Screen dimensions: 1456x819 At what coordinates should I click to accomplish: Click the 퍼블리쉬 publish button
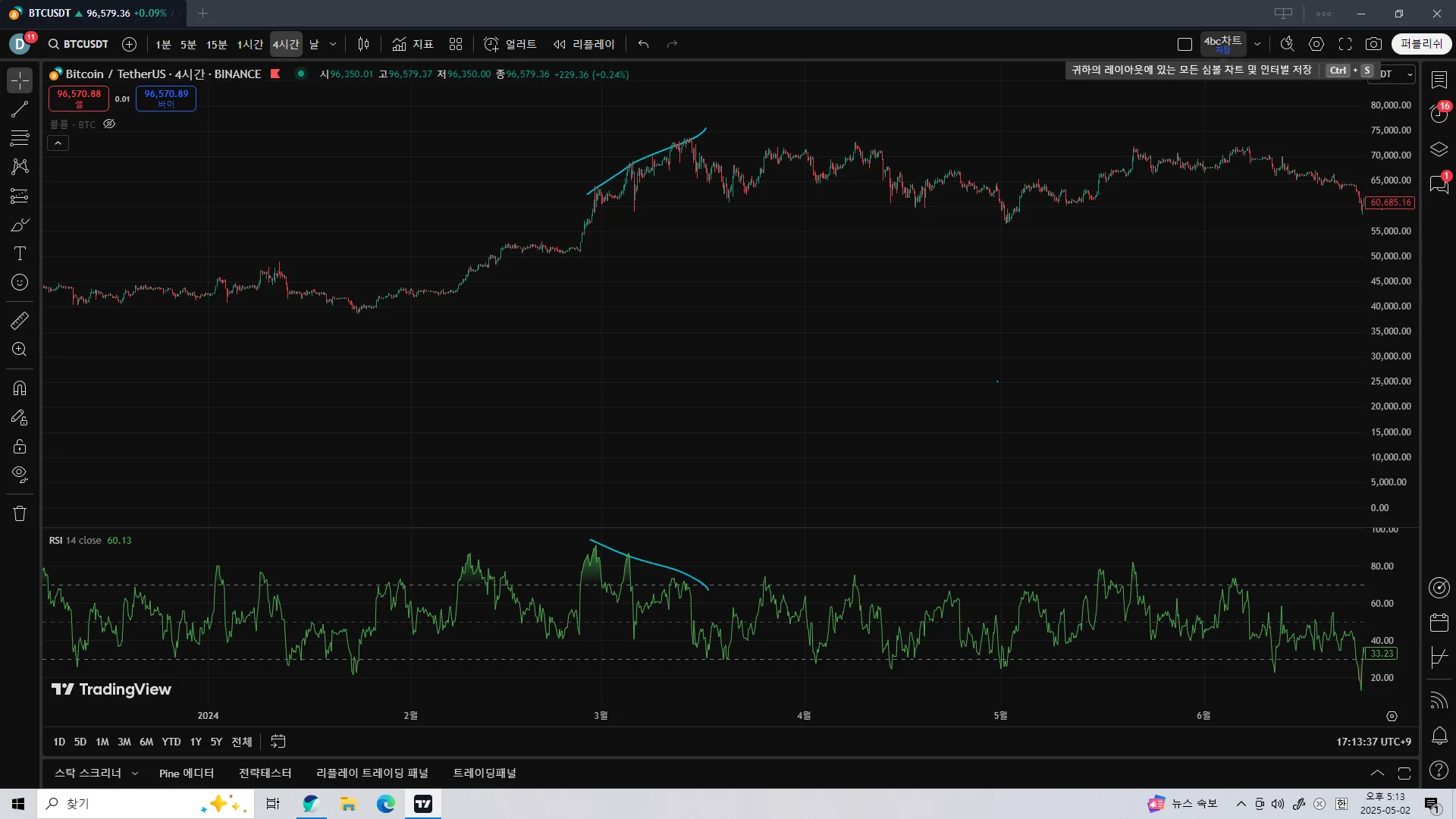1421,44
